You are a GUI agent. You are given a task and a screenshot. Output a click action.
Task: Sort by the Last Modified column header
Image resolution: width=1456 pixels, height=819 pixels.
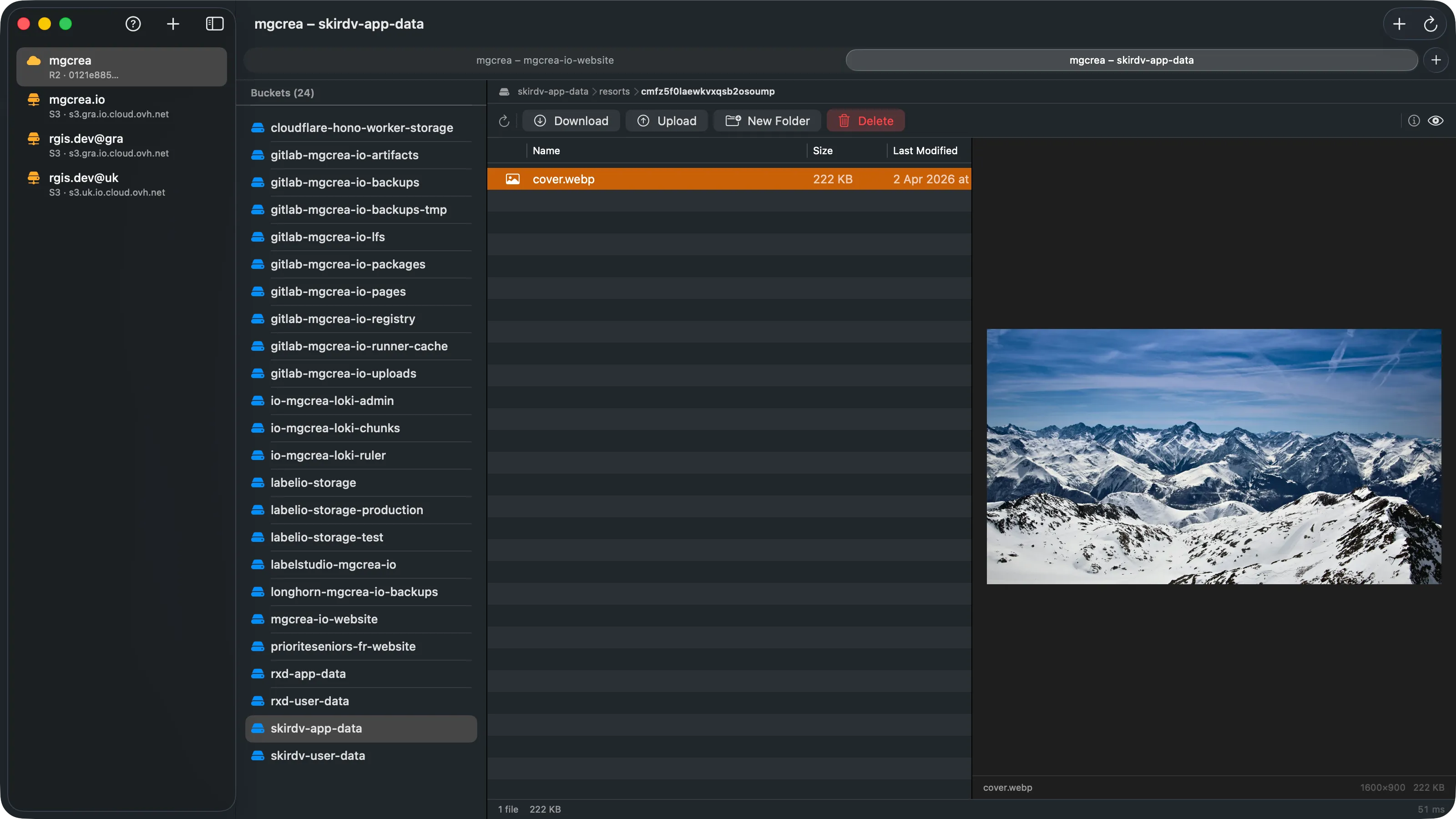(925, 150)
